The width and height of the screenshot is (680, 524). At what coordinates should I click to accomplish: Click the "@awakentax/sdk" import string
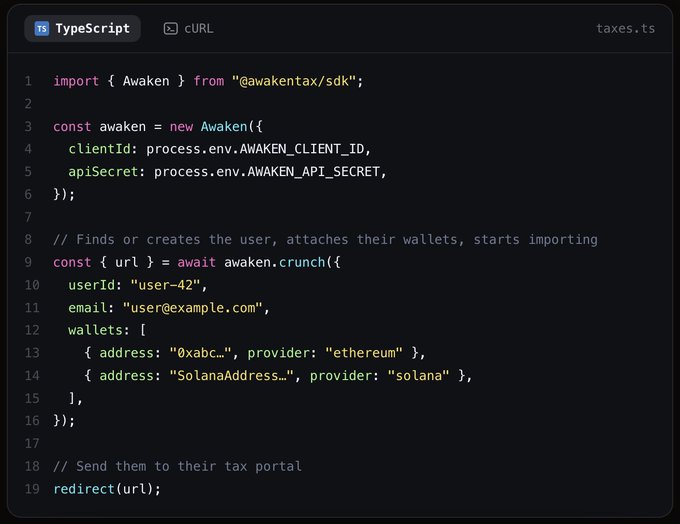point(294,81)
